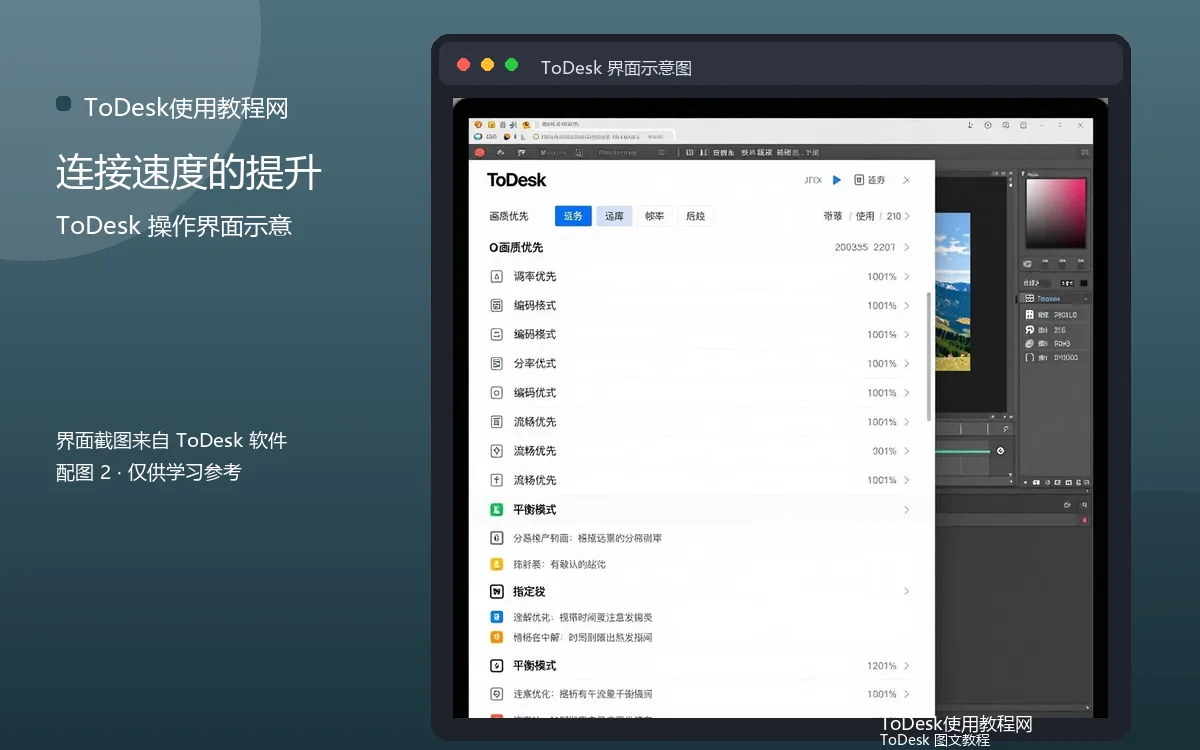
Task: Click the black 指定 section icon
Action: [496, 591]
